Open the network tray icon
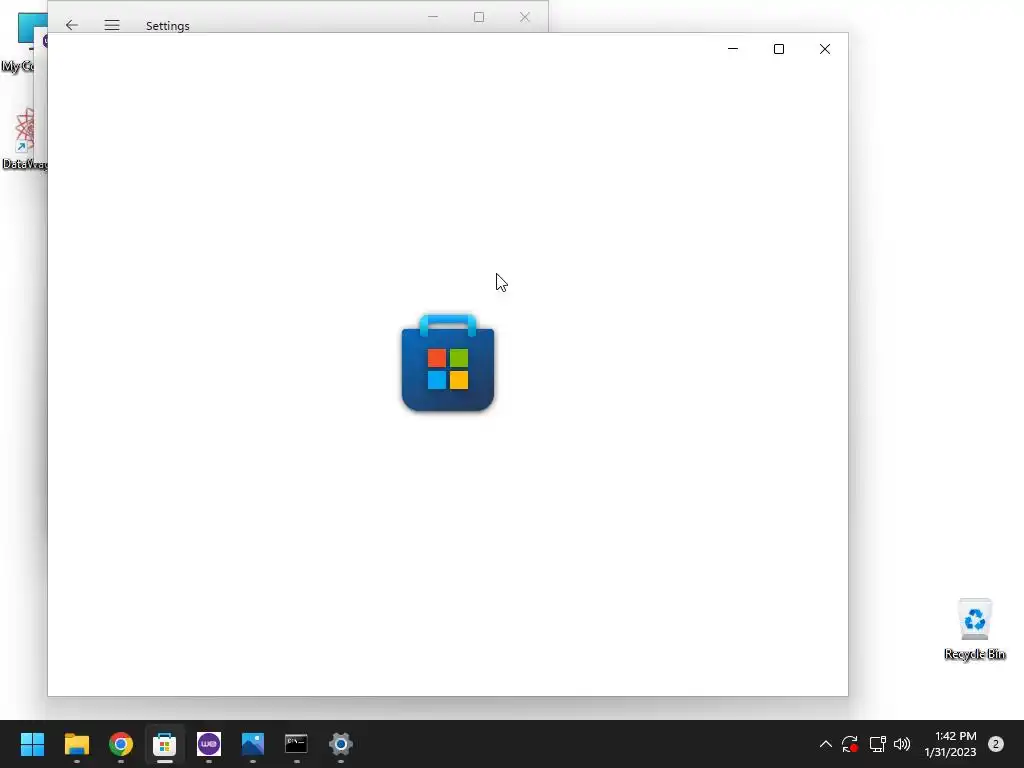The width and height of the screenshot is (1024, 768). pyautogui.click(x=877, y=744)
